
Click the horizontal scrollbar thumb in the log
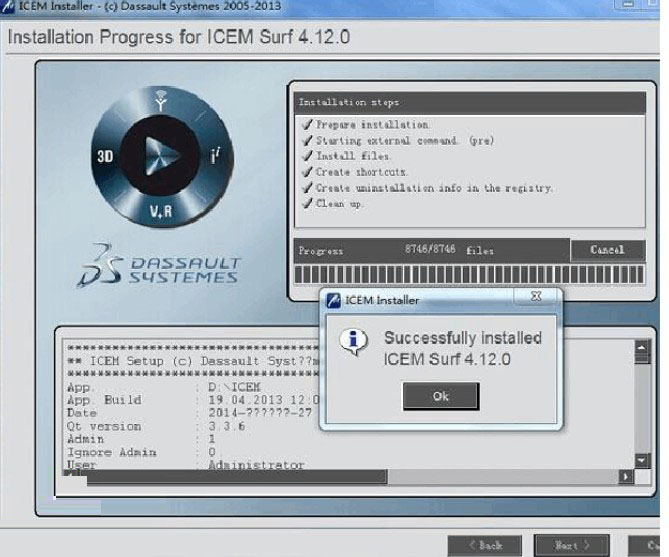point(237,477)
